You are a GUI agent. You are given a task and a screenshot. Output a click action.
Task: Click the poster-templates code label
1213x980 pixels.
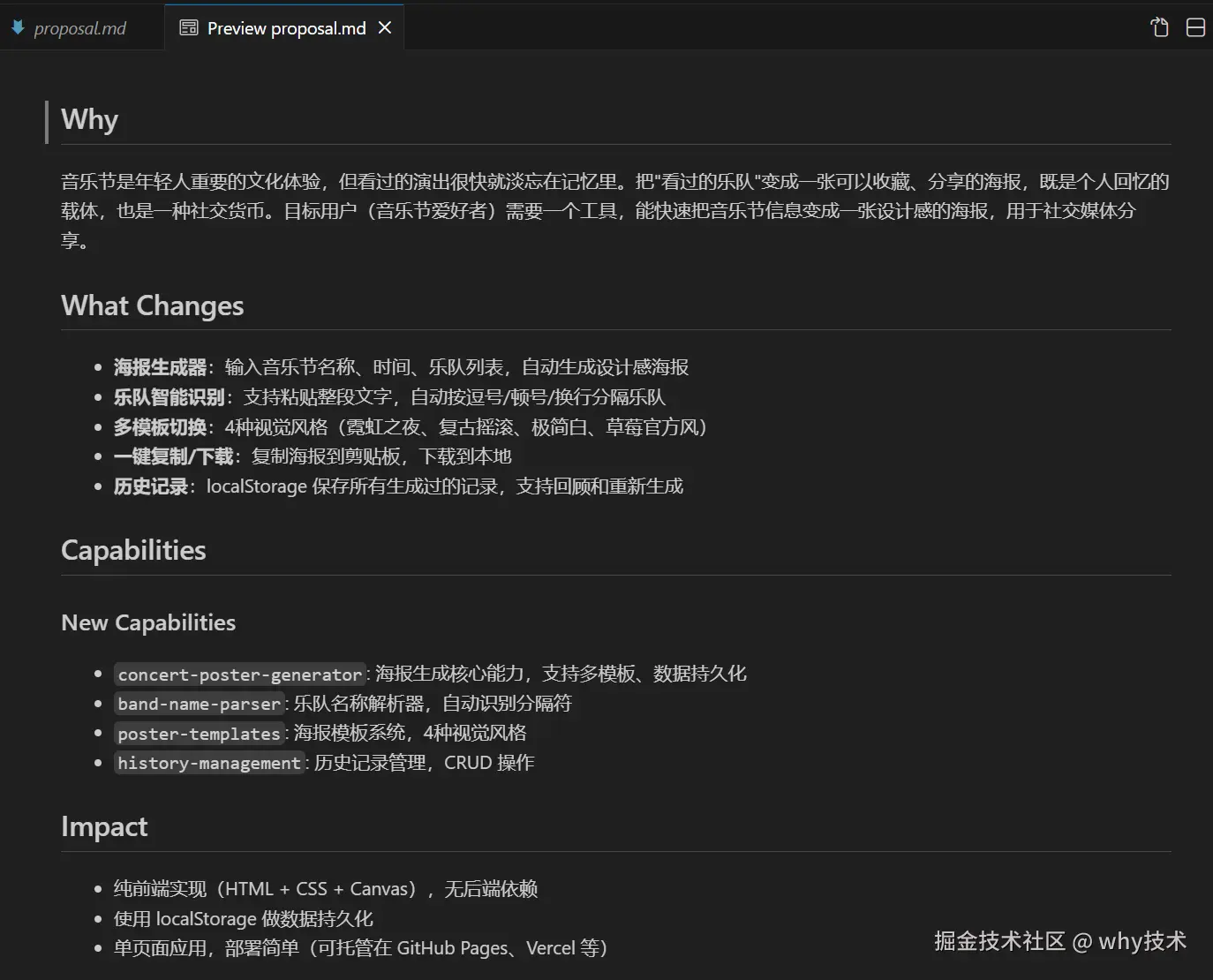[x=200, y=734]
